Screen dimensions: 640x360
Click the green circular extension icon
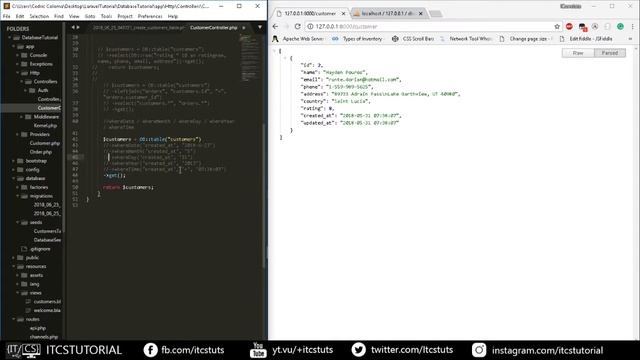coord(620,27)
